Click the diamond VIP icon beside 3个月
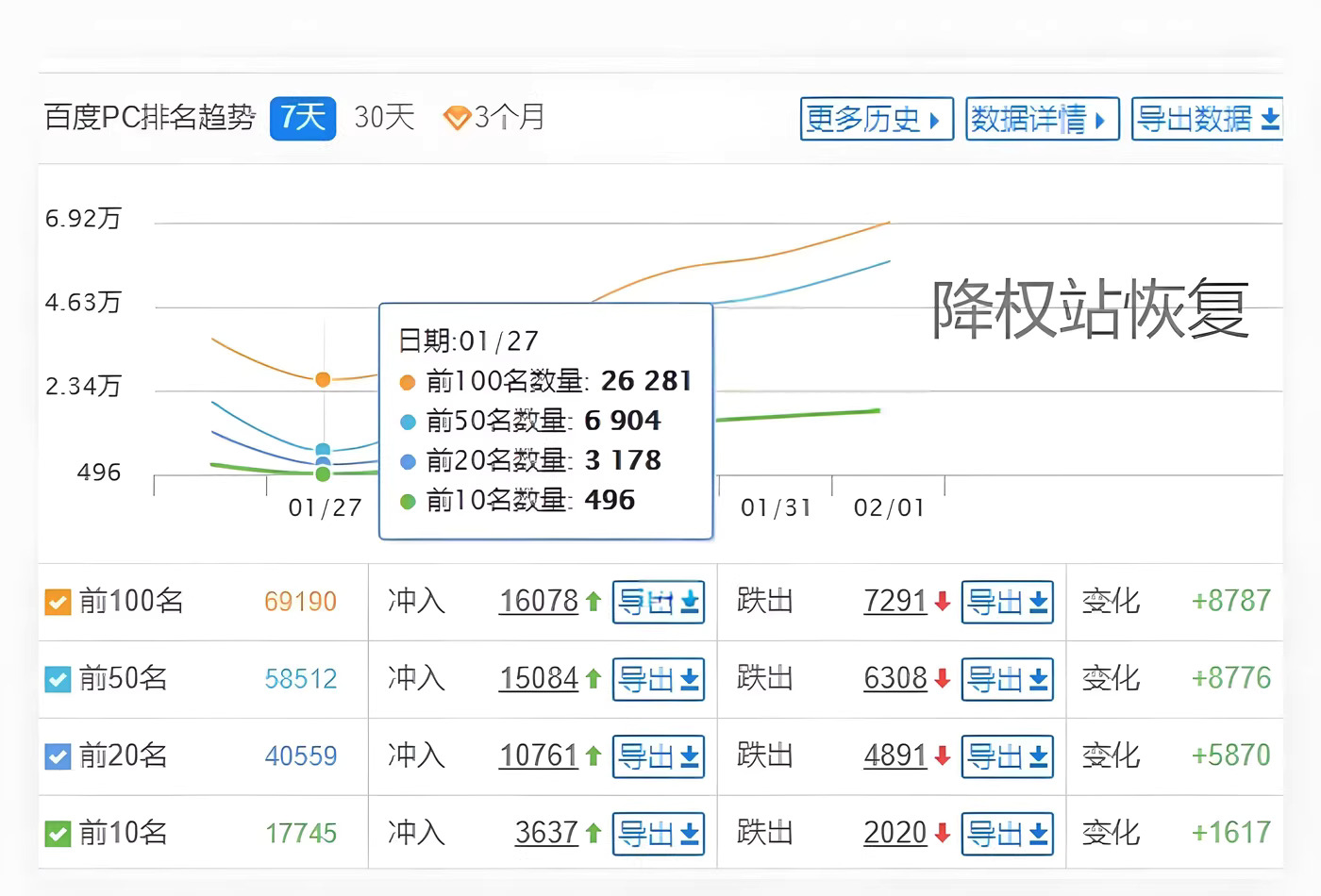Viewport: 1321px width, 896px height. [457, 119]
